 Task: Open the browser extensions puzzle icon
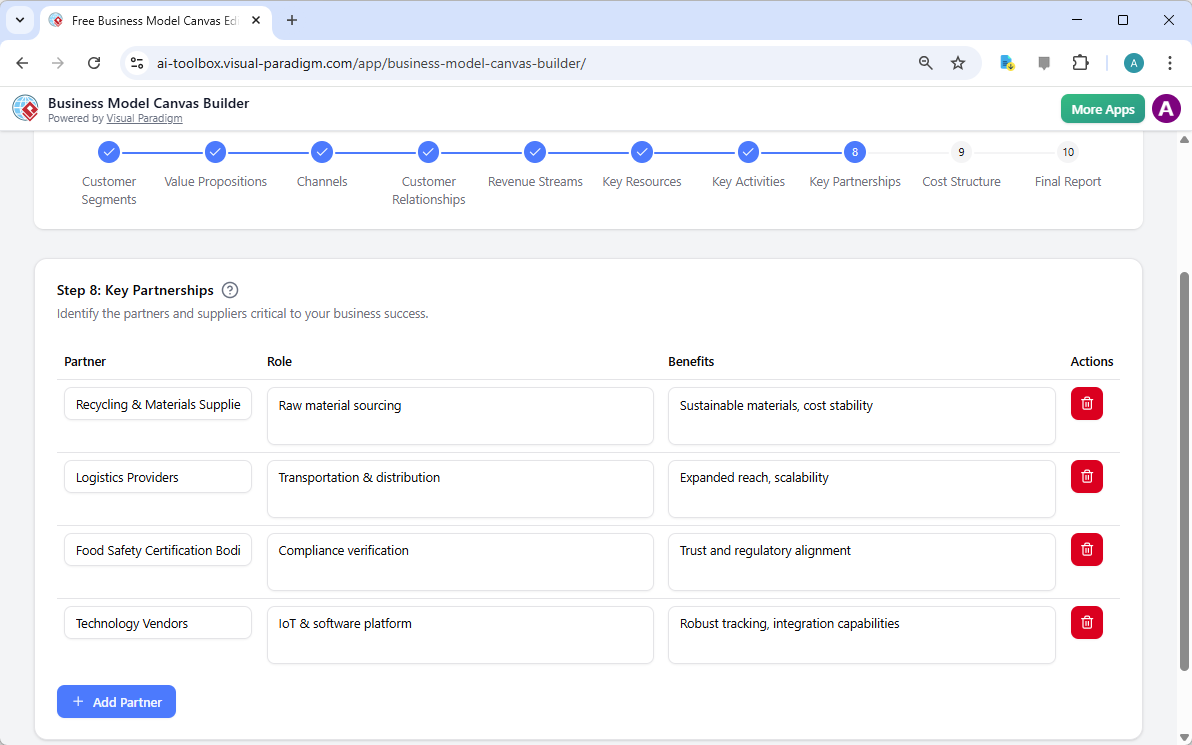pos(1081,62)
